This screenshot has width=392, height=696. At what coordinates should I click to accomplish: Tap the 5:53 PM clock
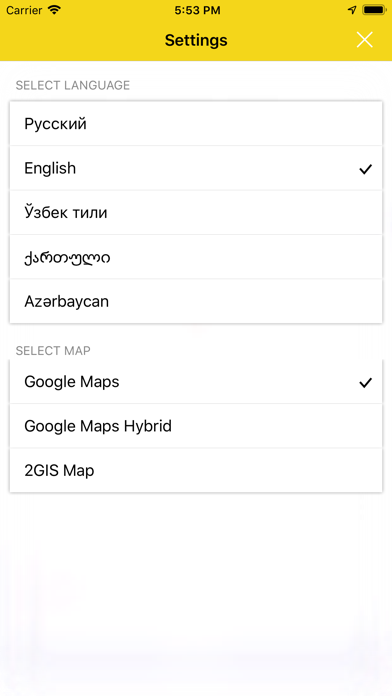(x=197, y=10)
